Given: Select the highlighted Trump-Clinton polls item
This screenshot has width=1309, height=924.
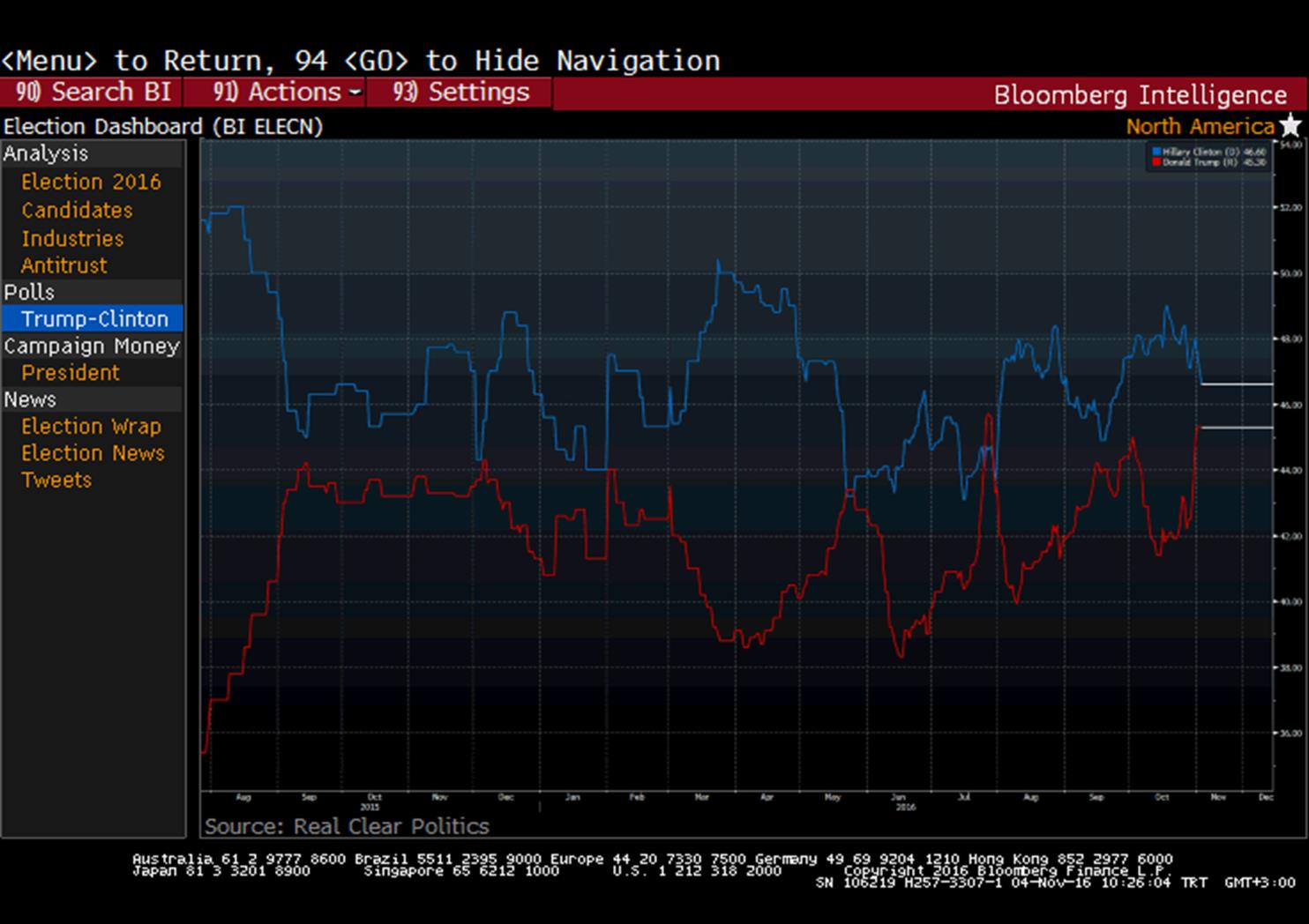Looking at the screenshot, I should click(93, 319).
